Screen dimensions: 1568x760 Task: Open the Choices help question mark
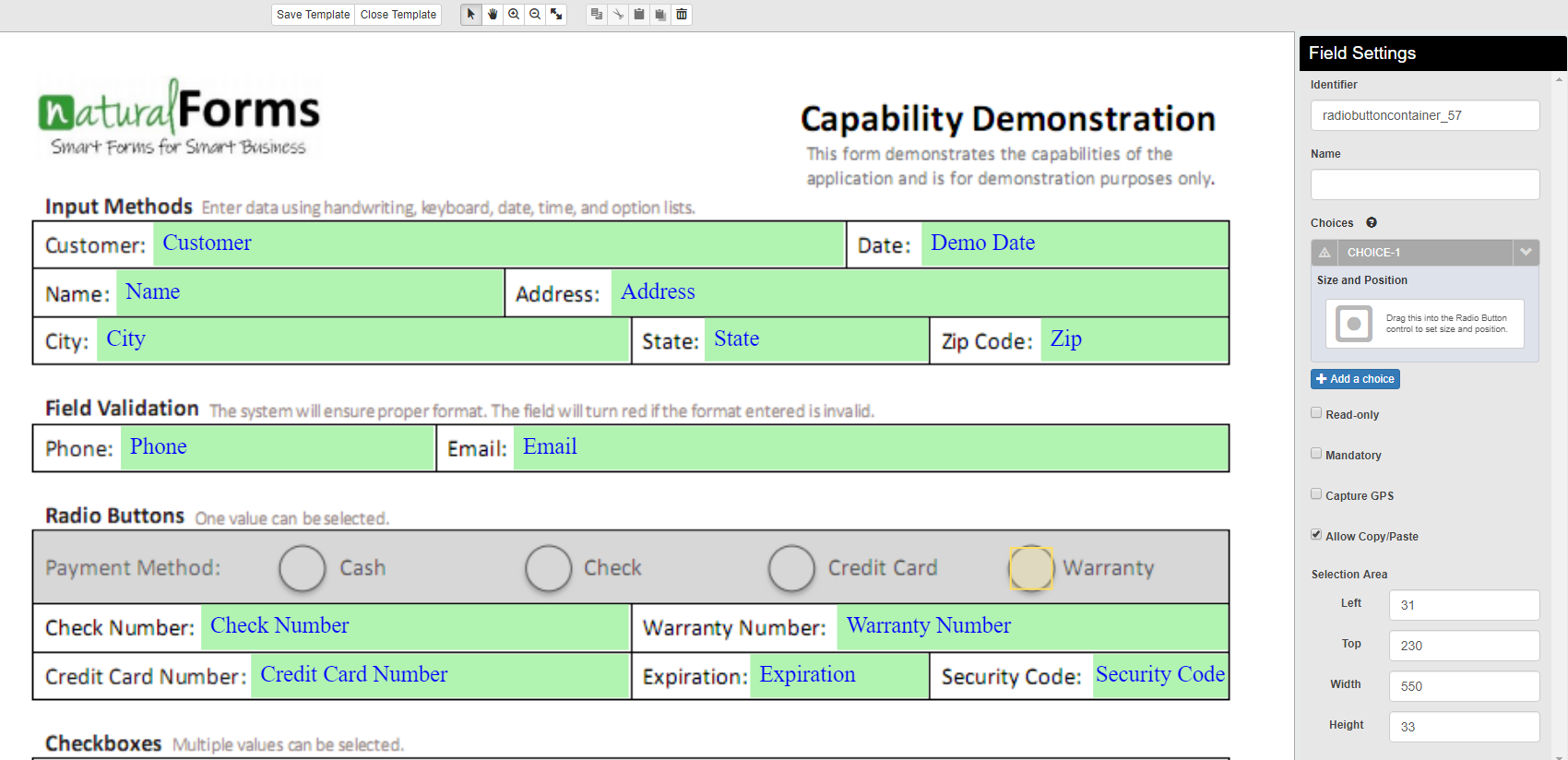(x=1372, y=222)
